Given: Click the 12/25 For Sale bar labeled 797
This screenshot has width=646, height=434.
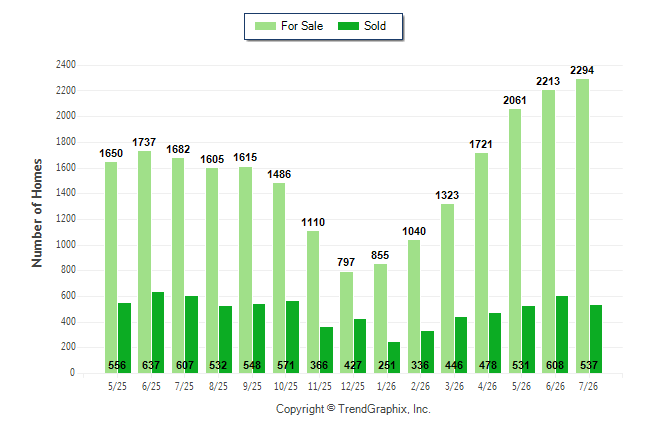Looking at the screenshot, I should click(x=346, y=323).
